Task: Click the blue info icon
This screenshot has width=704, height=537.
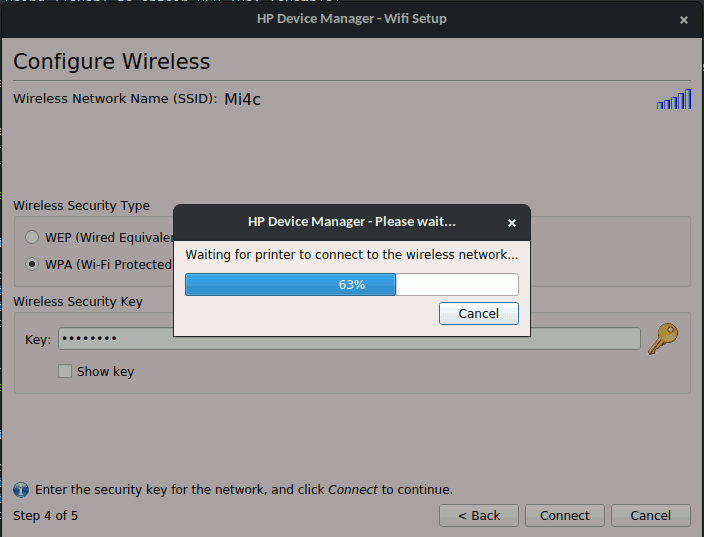Action: tap(21, 490)
